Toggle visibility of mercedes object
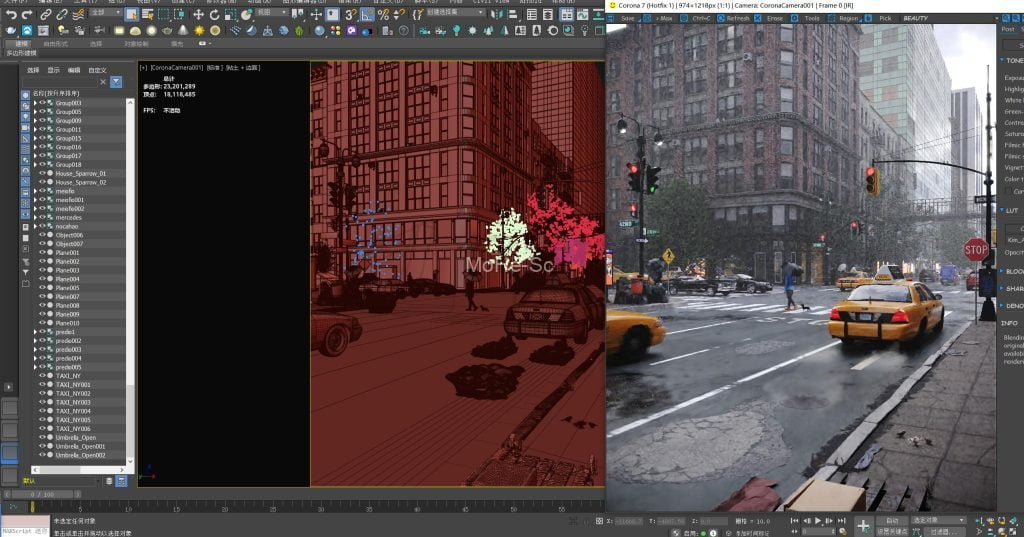Screen dimensions: 1024x537 click(42, 217)
